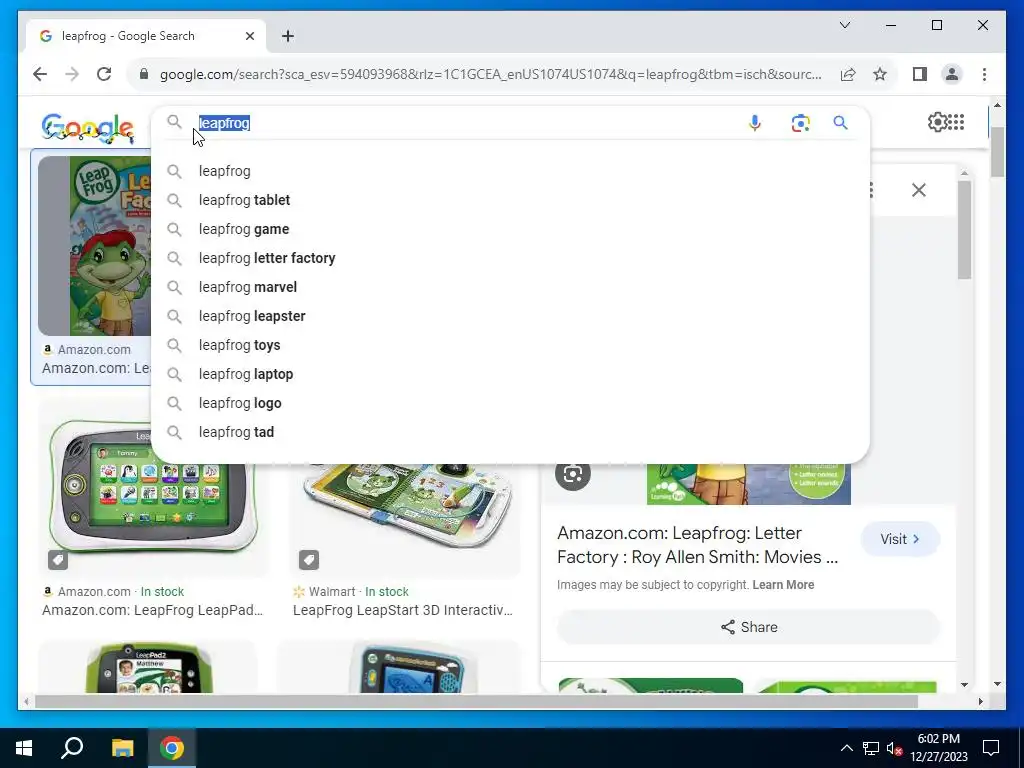Click the address bar URL

coord(490,74)
